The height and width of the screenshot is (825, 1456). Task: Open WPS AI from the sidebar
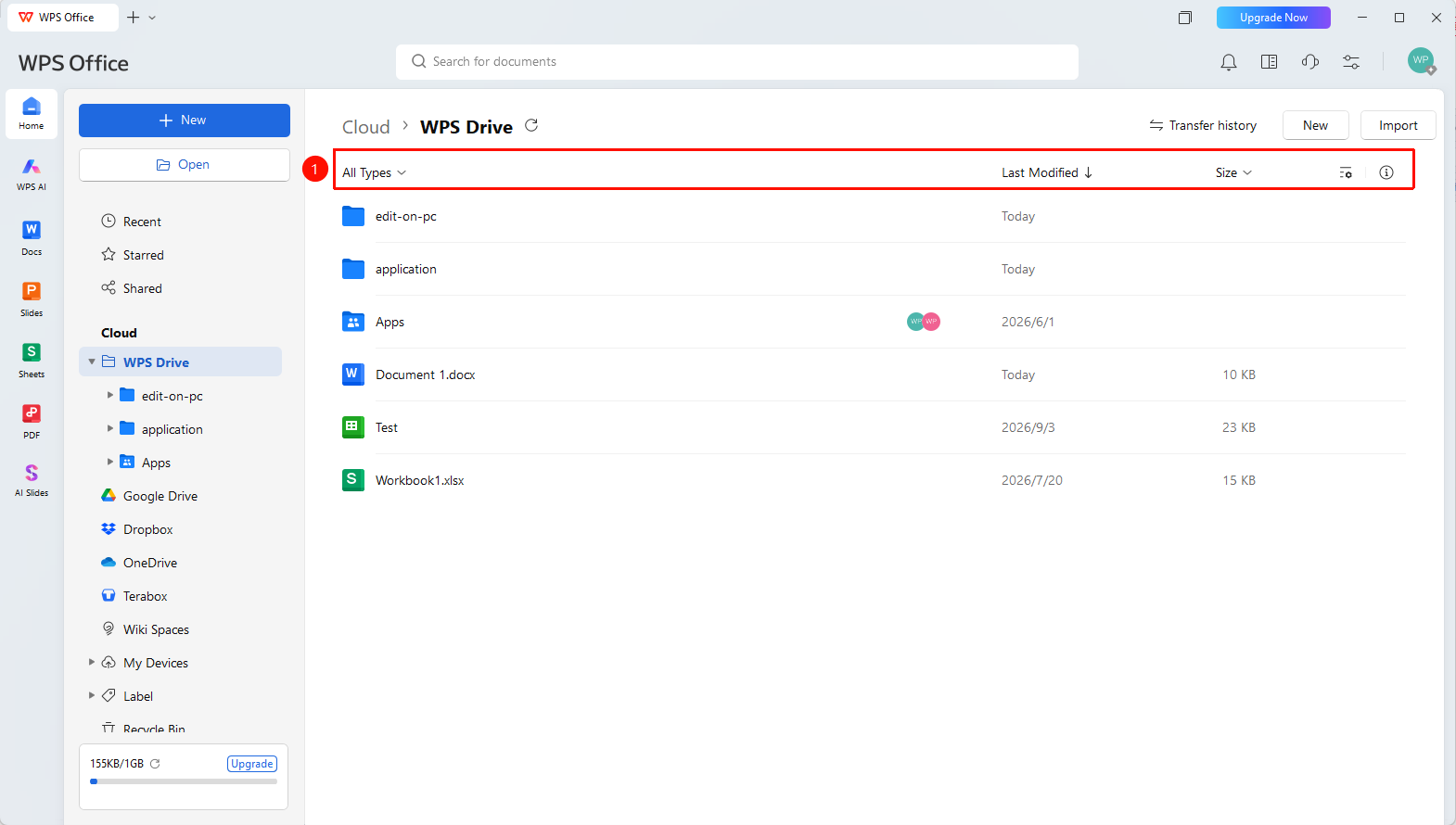[x=32, y=173]
